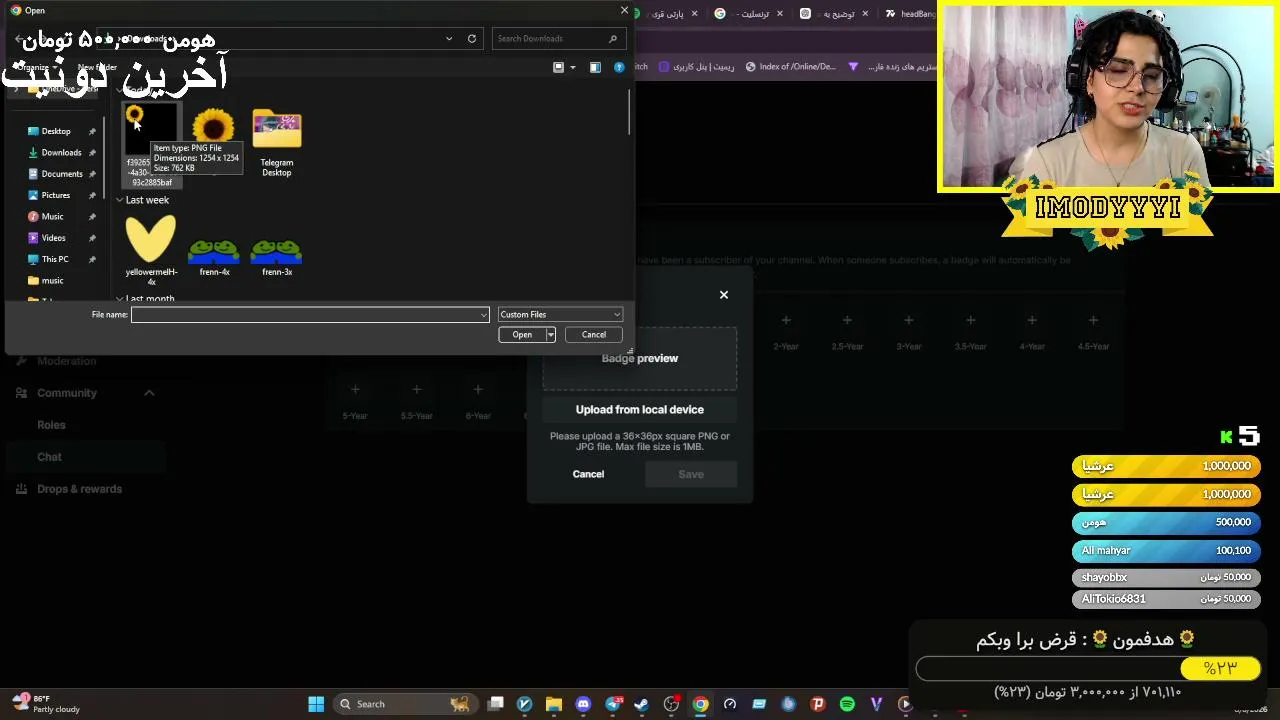
Task: Open Documents in the navigation pane
Action: [x=62, y=174]
